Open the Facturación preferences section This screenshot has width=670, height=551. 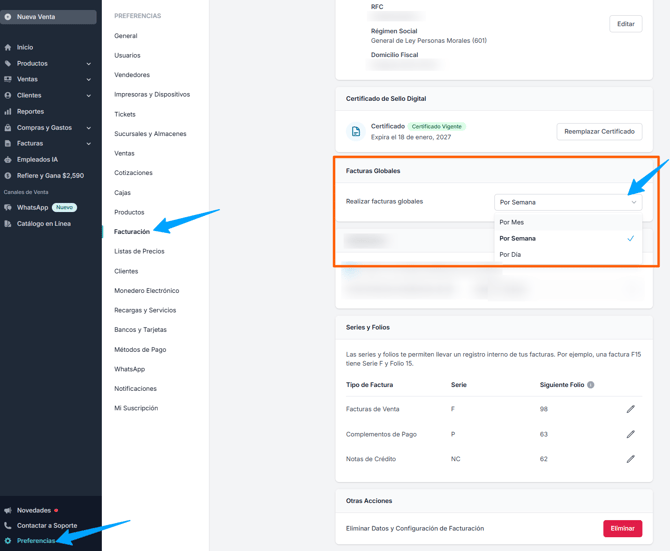[132, 232]
